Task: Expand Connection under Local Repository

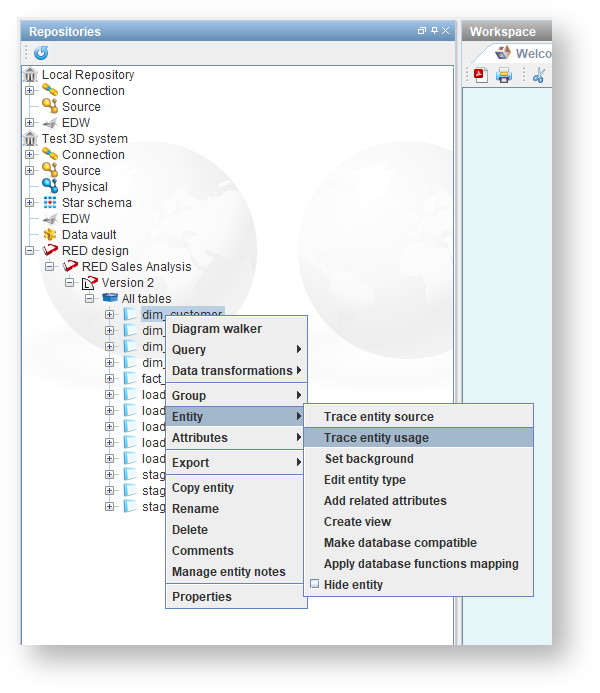Action: [x=30, y=91]
